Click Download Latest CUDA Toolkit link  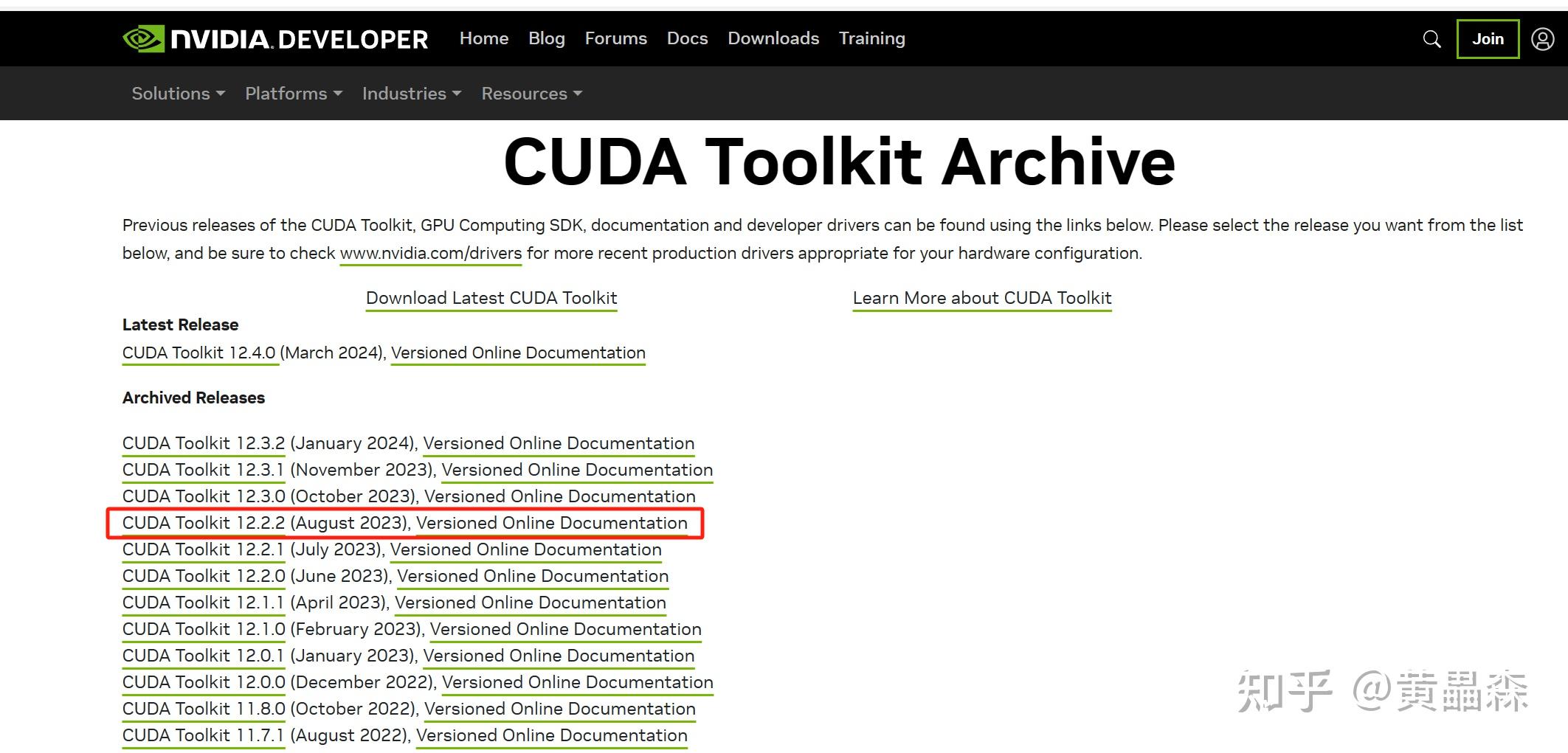click(x=491, y=298)
